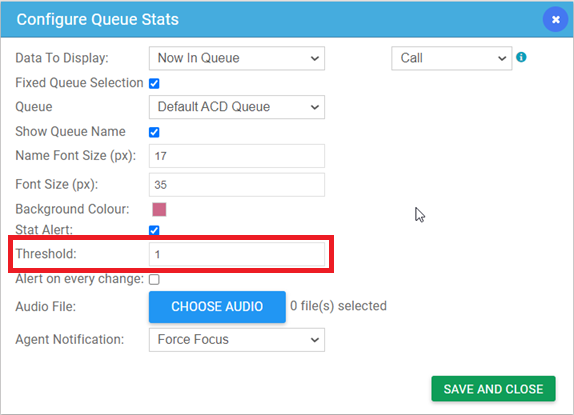Click the Name Font Size field
574x415 pixels.
(236, 156)
